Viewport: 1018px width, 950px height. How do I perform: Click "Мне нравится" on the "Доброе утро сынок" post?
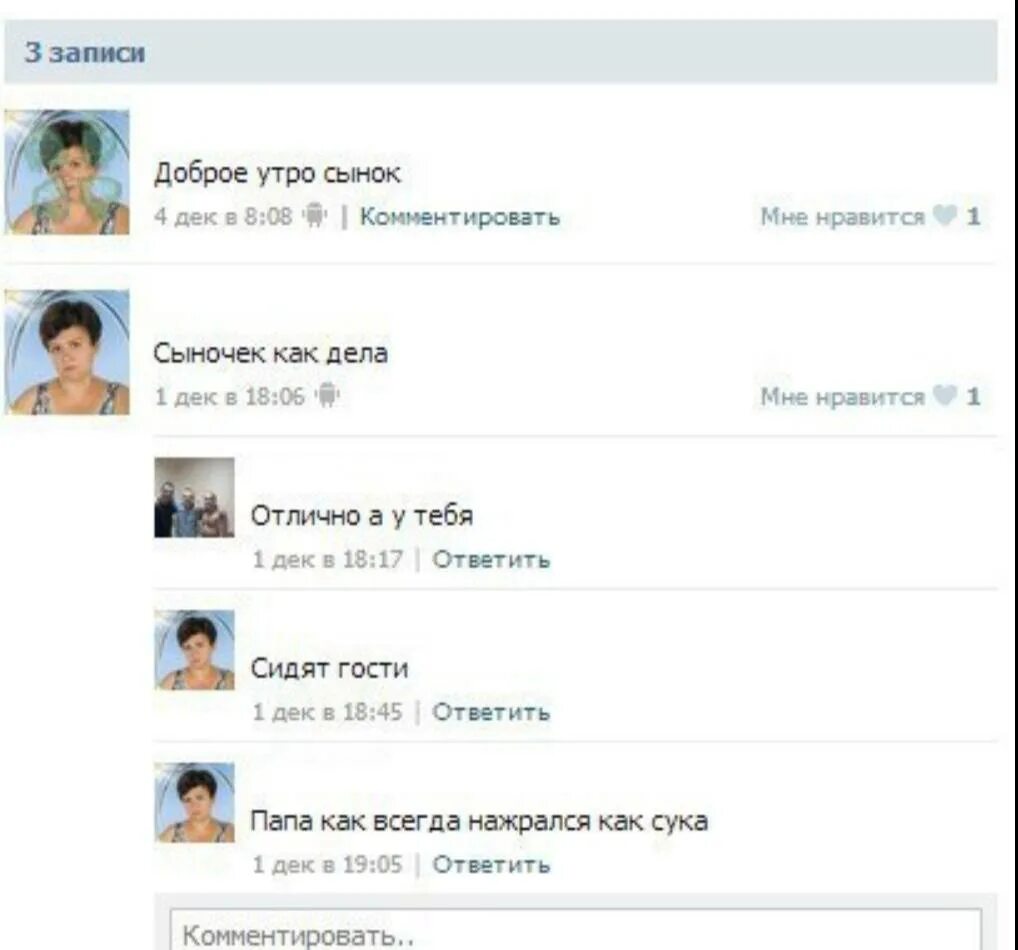[842, 216]
